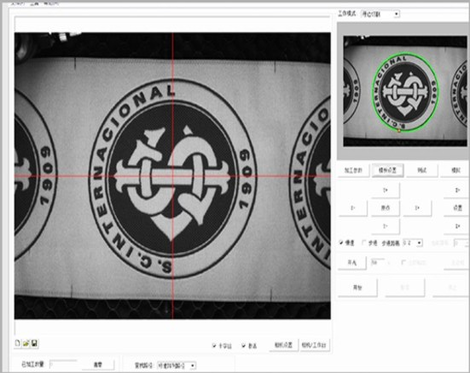The image size is (470, 373).
Task: Uncheck the checked slow-speed checkbox under the direction pad
Action: coord(341,243)
